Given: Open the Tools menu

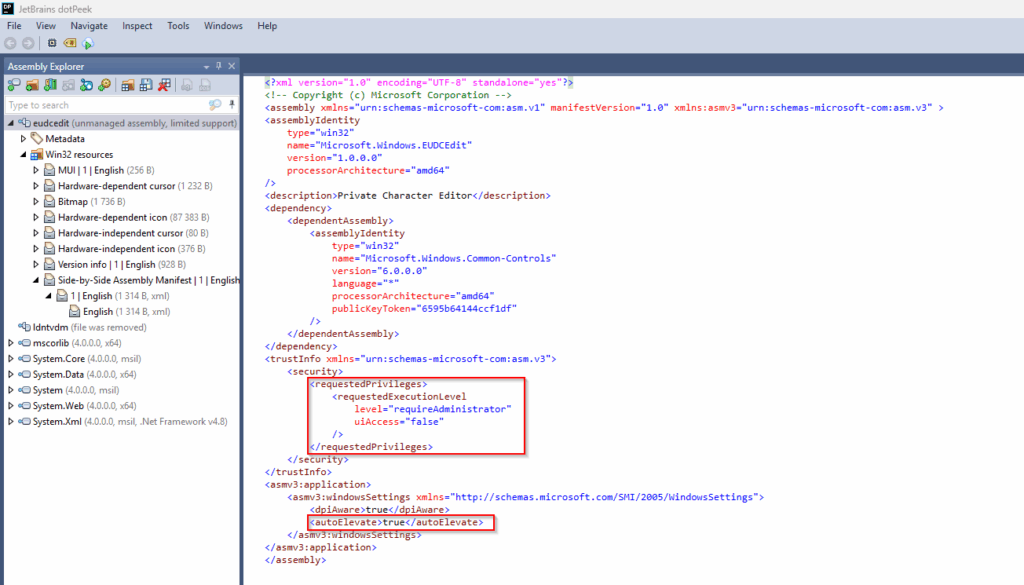Looking at the screenshot, I should (178, 25).
